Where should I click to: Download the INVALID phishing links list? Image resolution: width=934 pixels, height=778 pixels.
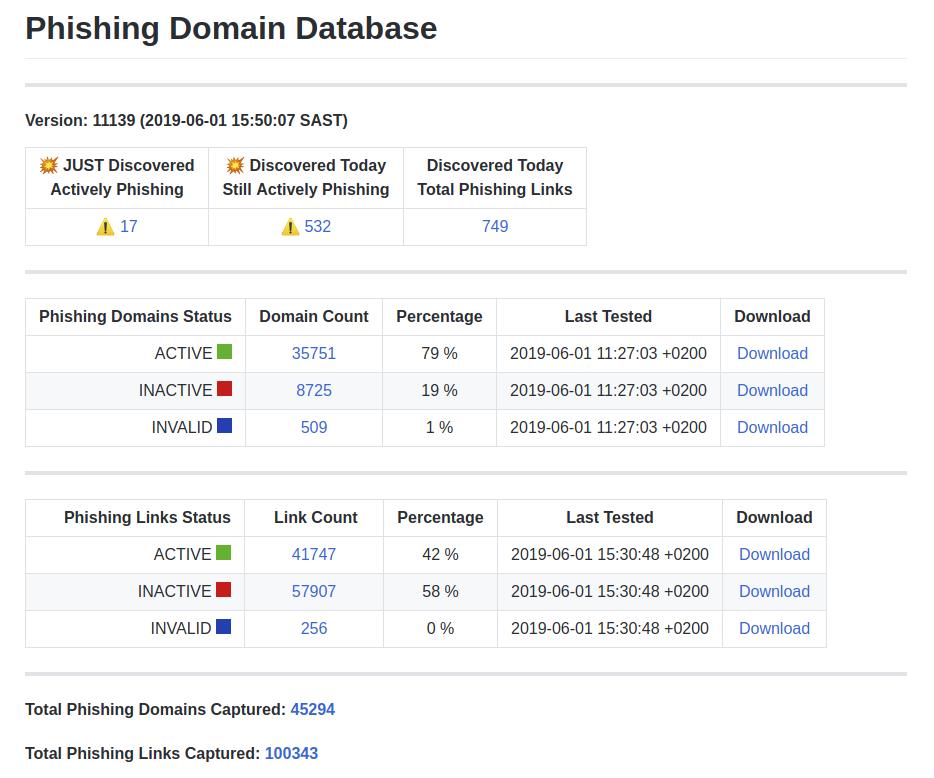[774, 628]
